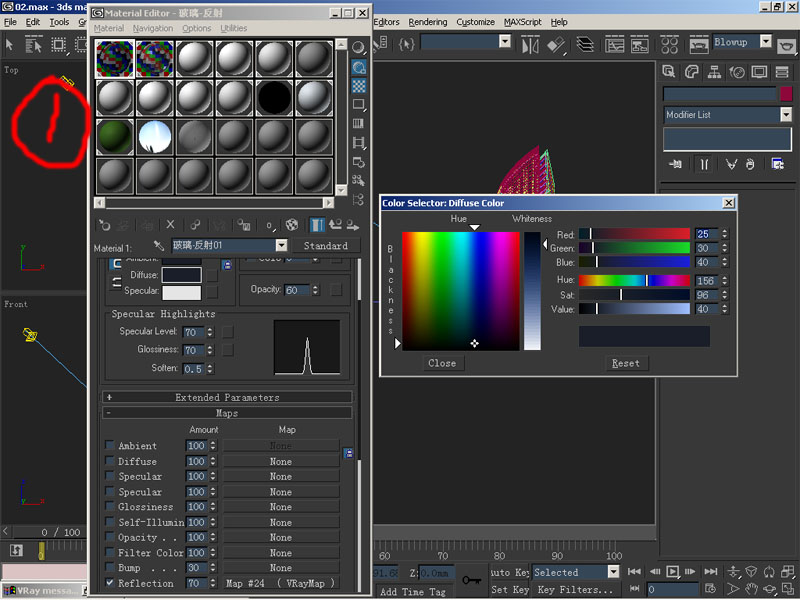This screenshot has height=600, width=800.
Task: Open the Blowup render type dropdown
Action: click(765, 43)
